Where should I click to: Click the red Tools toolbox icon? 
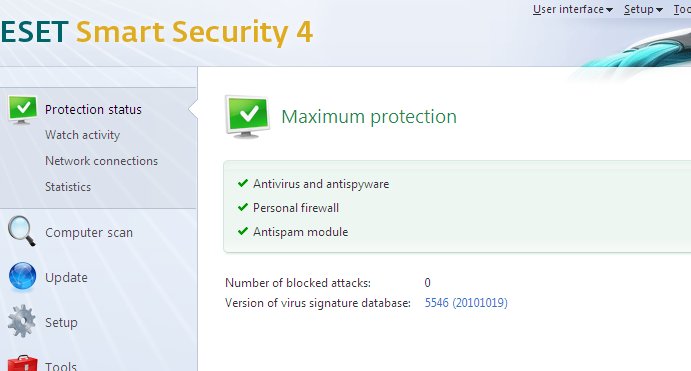[x=22, y=363]
